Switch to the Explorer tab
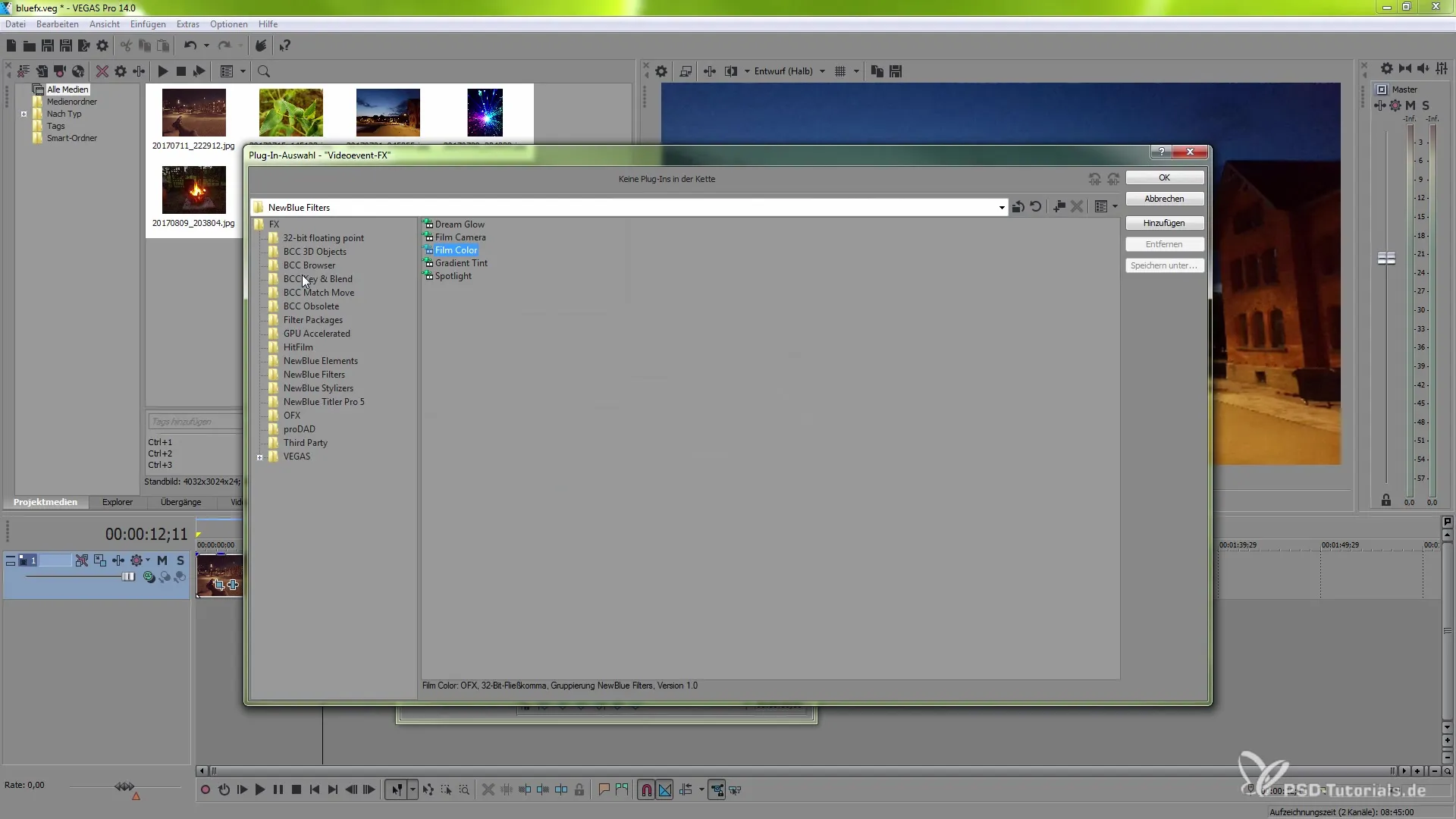This screenshot has width=1456, height=819. click(x=118, y=502)
